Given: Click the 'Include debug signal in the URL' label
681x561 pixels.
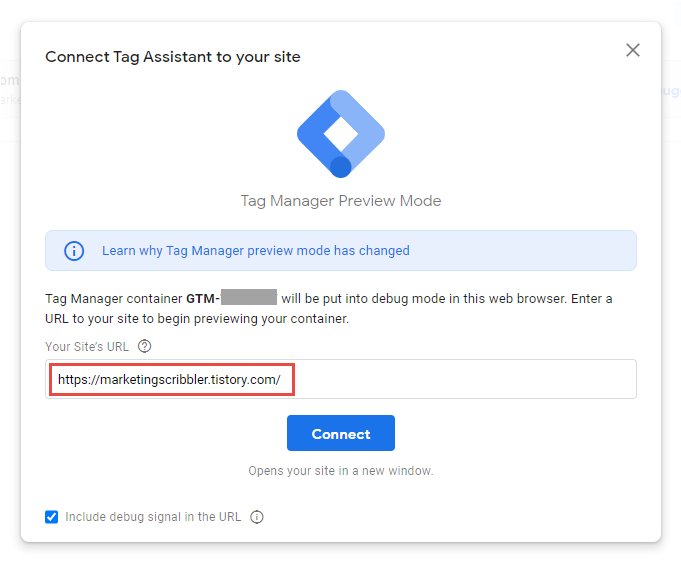Looking at the screenshot, I should pos(153,517).
